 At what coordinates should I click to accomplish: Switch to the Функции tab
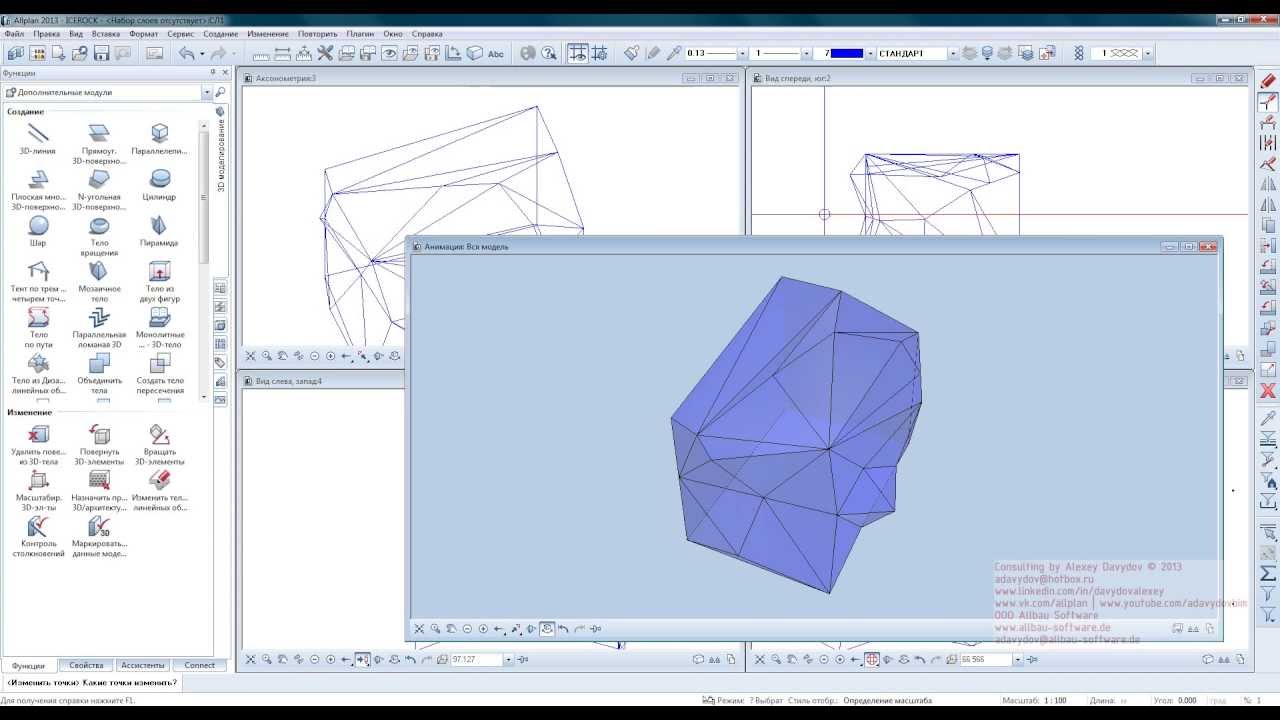tap(29, 665)
